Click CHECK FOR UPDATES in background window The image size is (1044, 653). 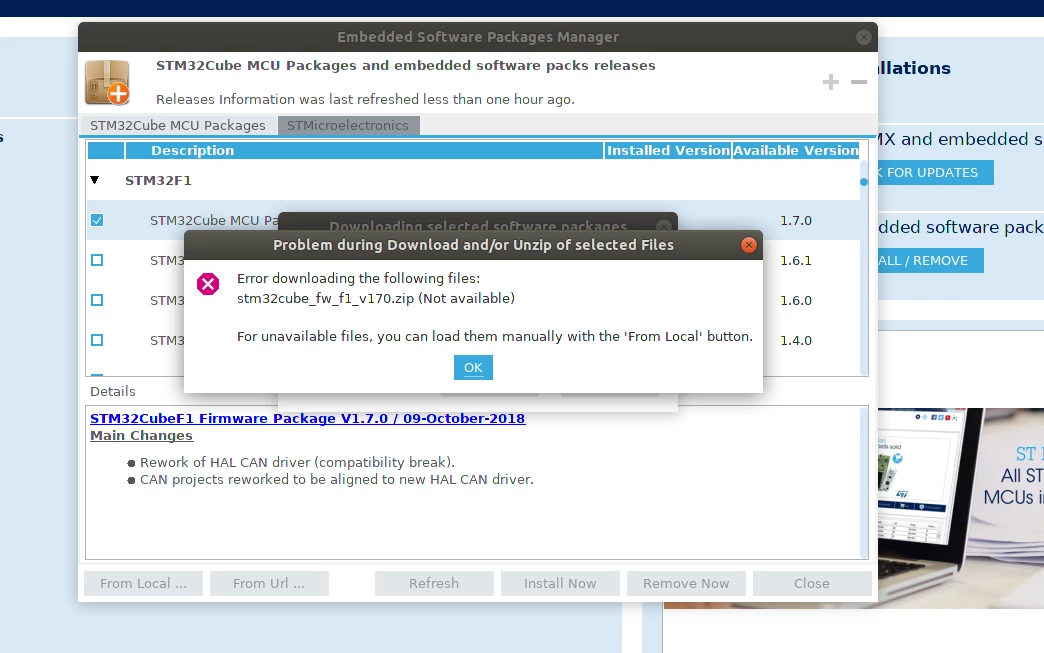pos(935,172)
